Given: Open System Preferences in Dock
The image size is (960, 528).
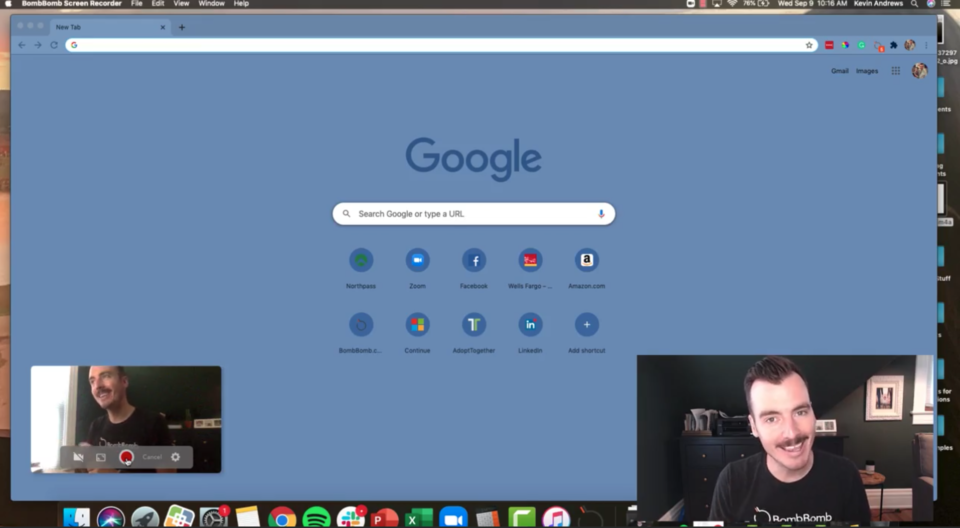Looking at the screenshot, I should pyautogui.click(x=213, y=518).
